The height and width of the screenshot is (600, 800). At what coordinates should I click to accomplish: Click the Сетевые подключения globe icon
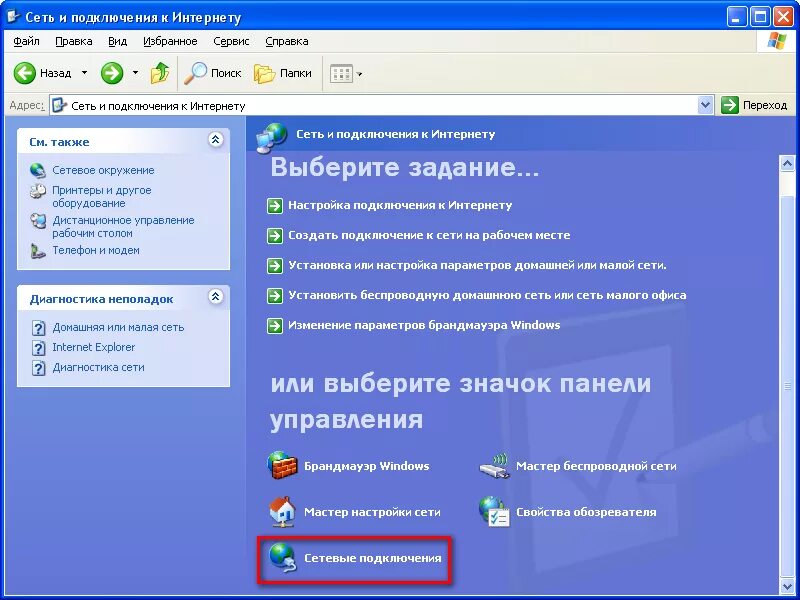tap(283, 558)
